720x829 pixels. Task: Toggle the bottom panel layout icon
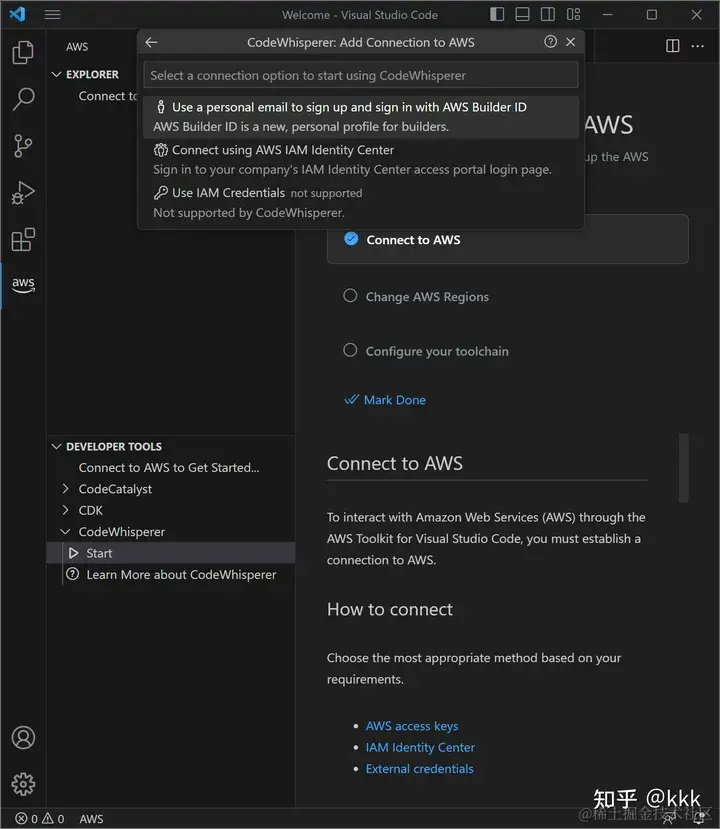522,14
